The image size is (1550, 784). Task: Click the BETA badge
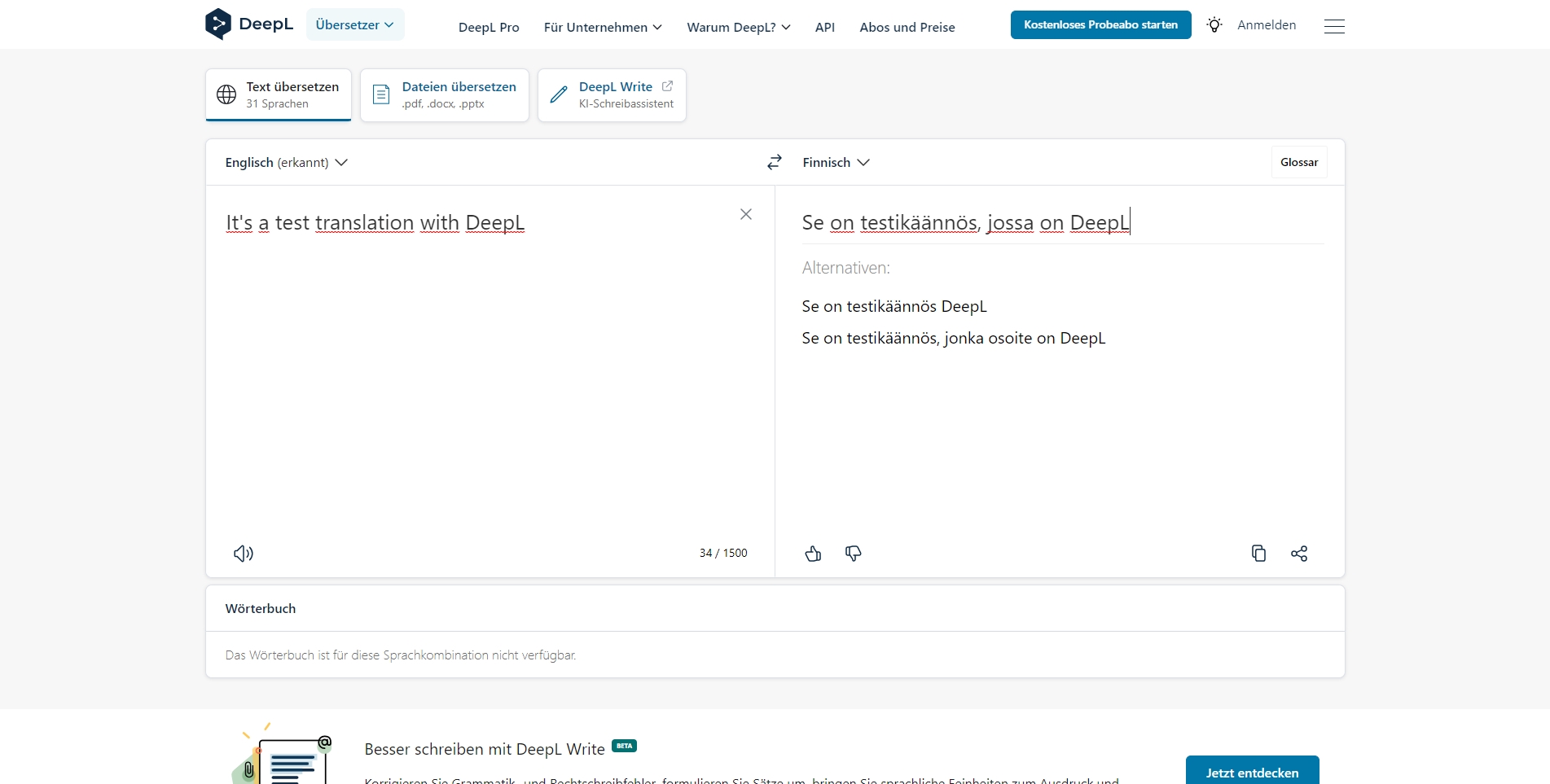(x=624, y=746)
